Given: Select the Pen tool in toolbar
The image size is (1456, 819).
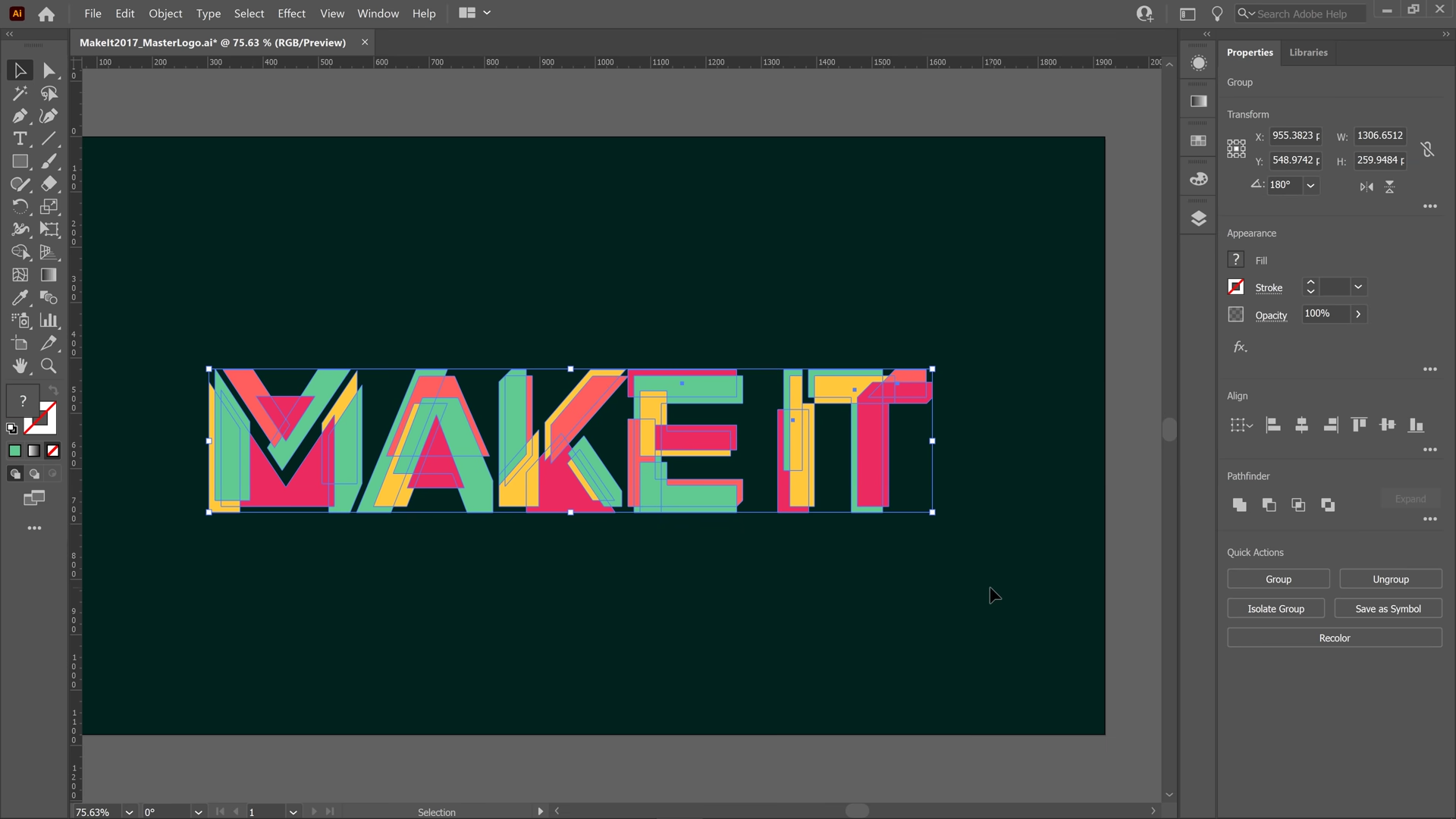Looking at the screenshot, I should [20, 116].
